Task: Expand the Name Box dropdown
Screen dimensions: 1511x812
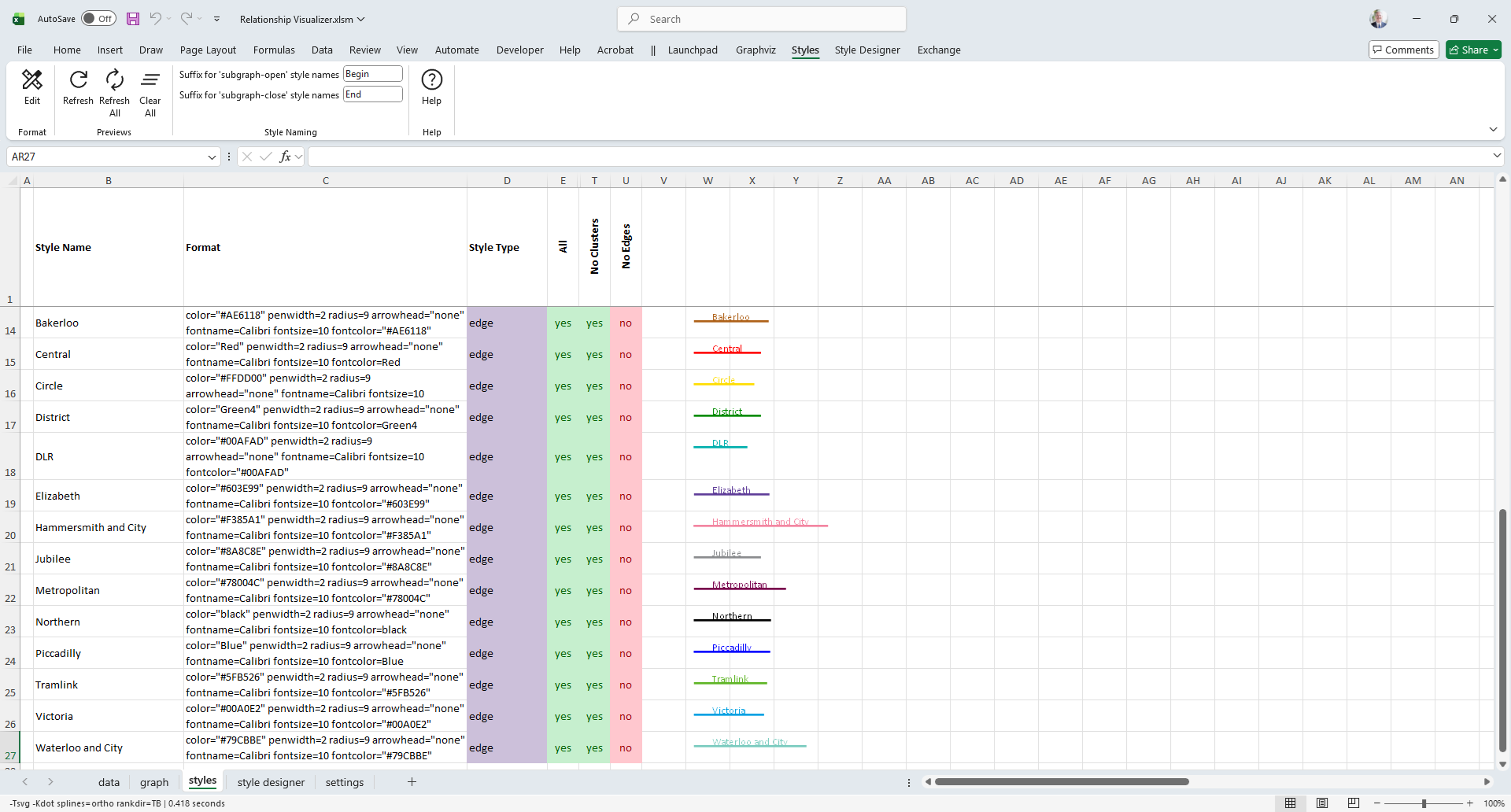Action: 212,157
